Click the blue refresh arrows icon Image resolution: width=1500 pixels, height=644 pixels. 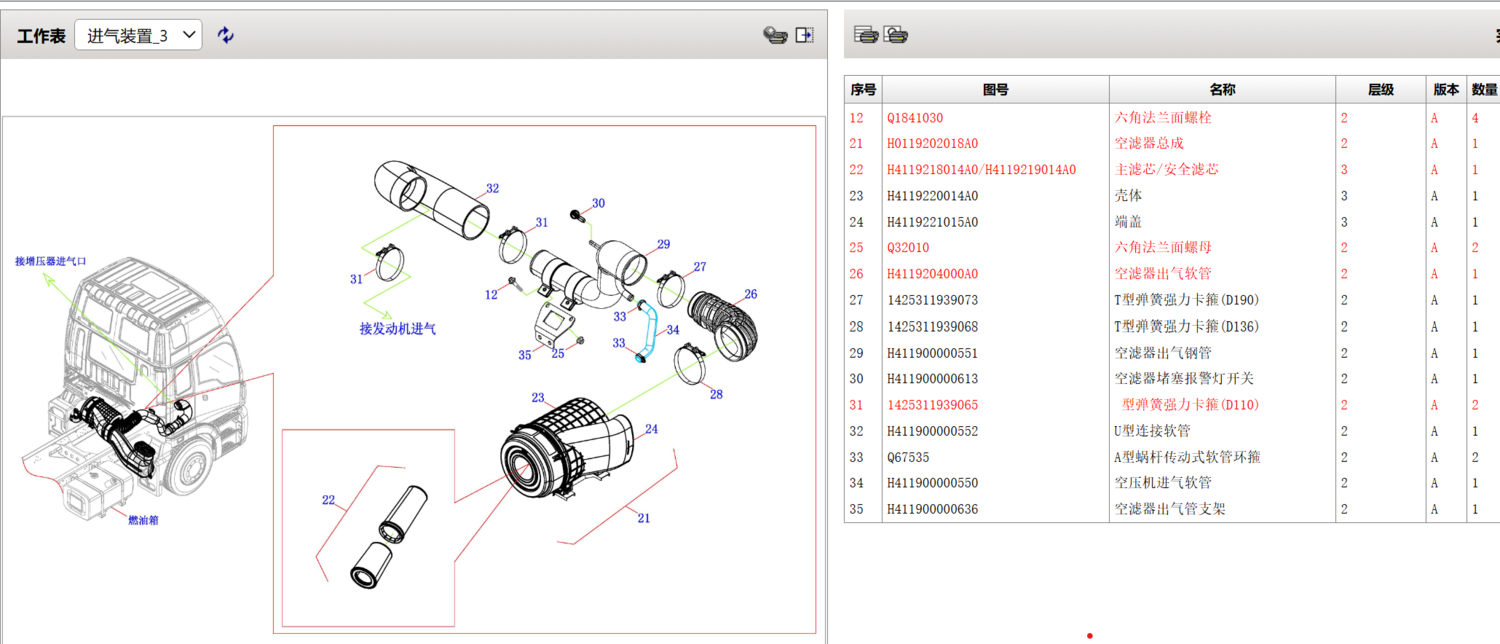coord(226,35)
